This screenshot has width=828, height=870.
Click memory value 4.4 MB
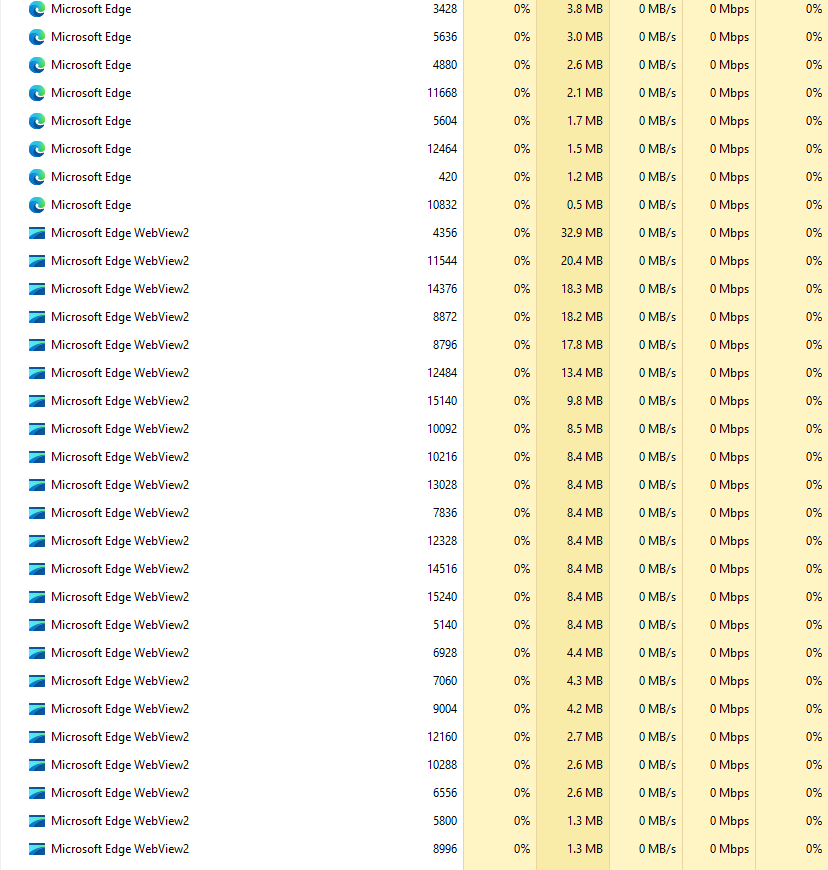(x=584, y=653)
